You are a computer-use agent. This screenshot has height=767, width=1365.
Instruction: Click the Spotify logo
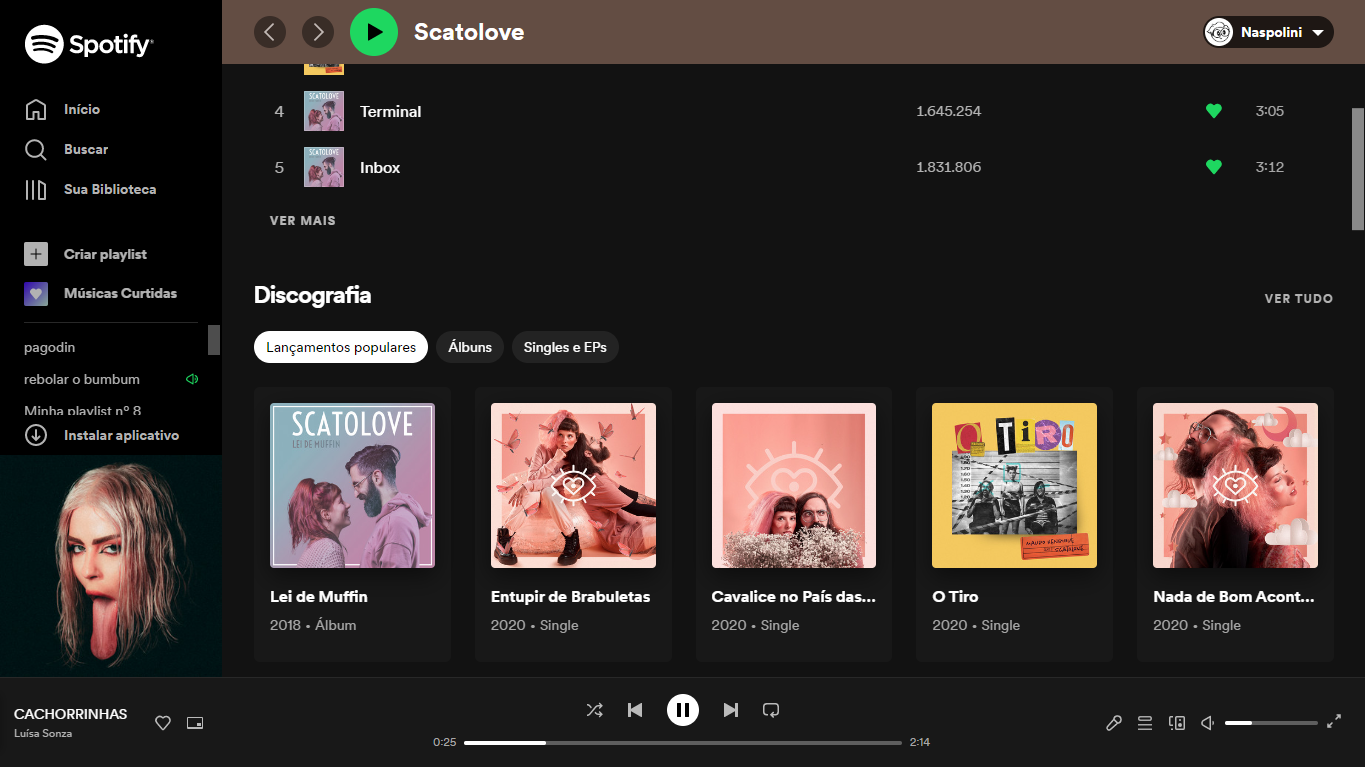coord(89,44)
